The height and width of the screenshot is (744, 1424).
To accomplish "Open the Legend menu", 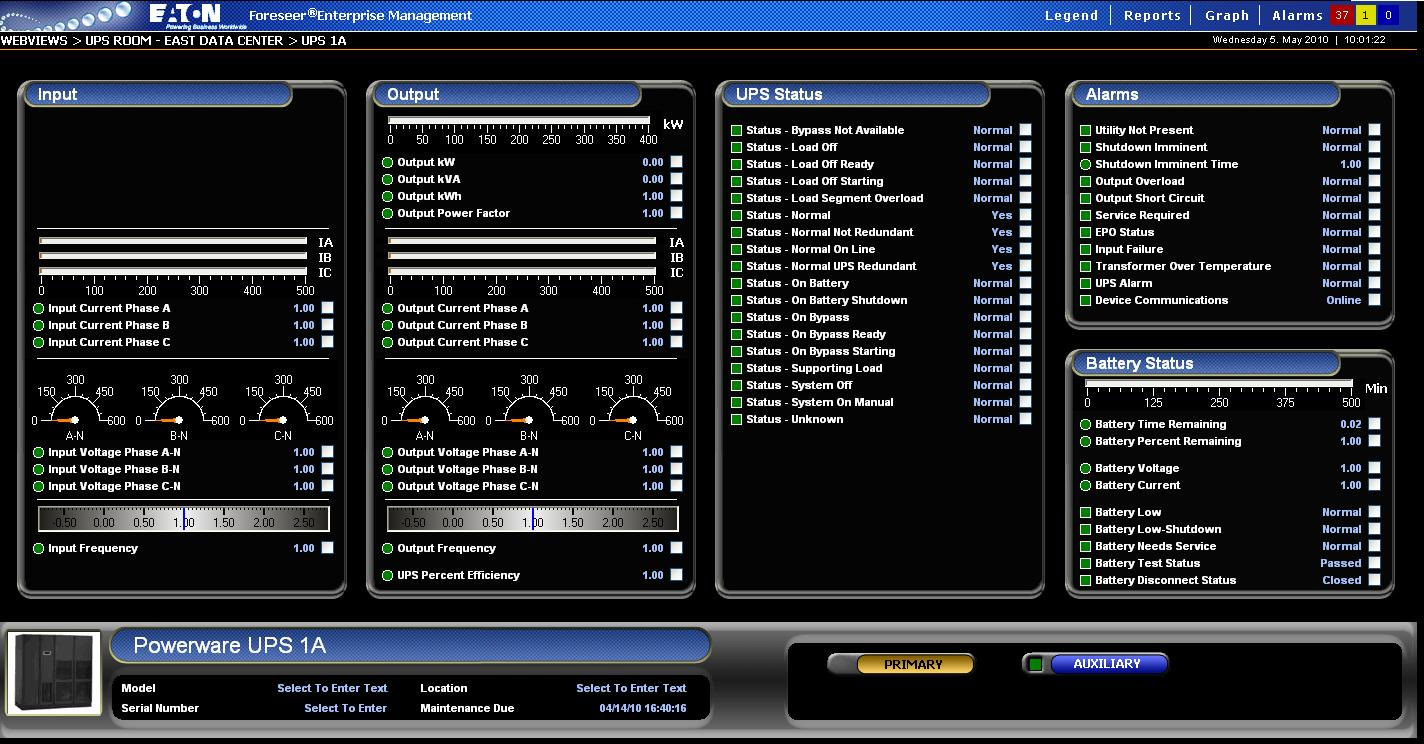I will coord(1071,15).
